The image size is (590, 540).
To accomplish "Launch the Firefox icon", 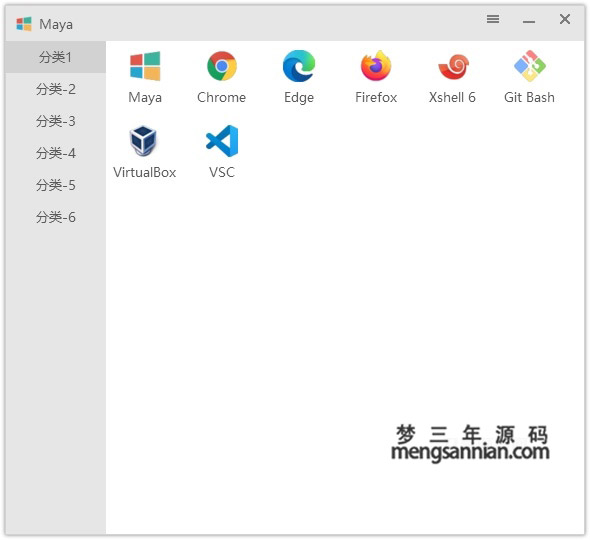I will (376, 66).
